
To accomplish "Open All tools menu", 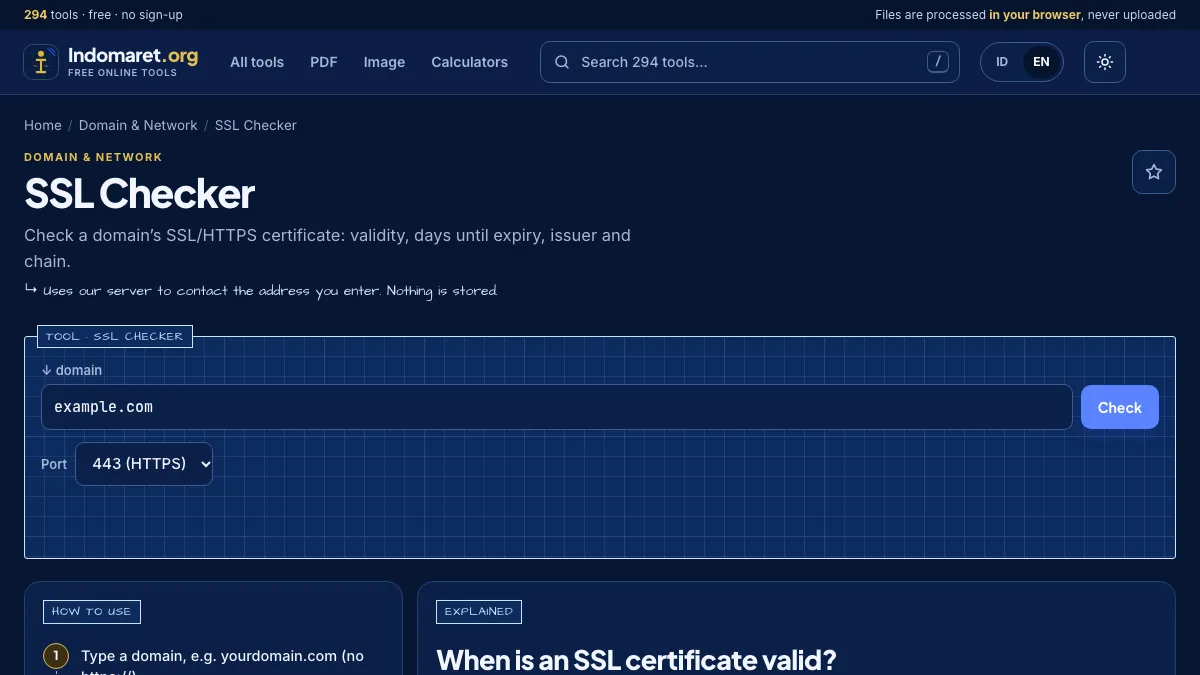I will pos(257,62).
